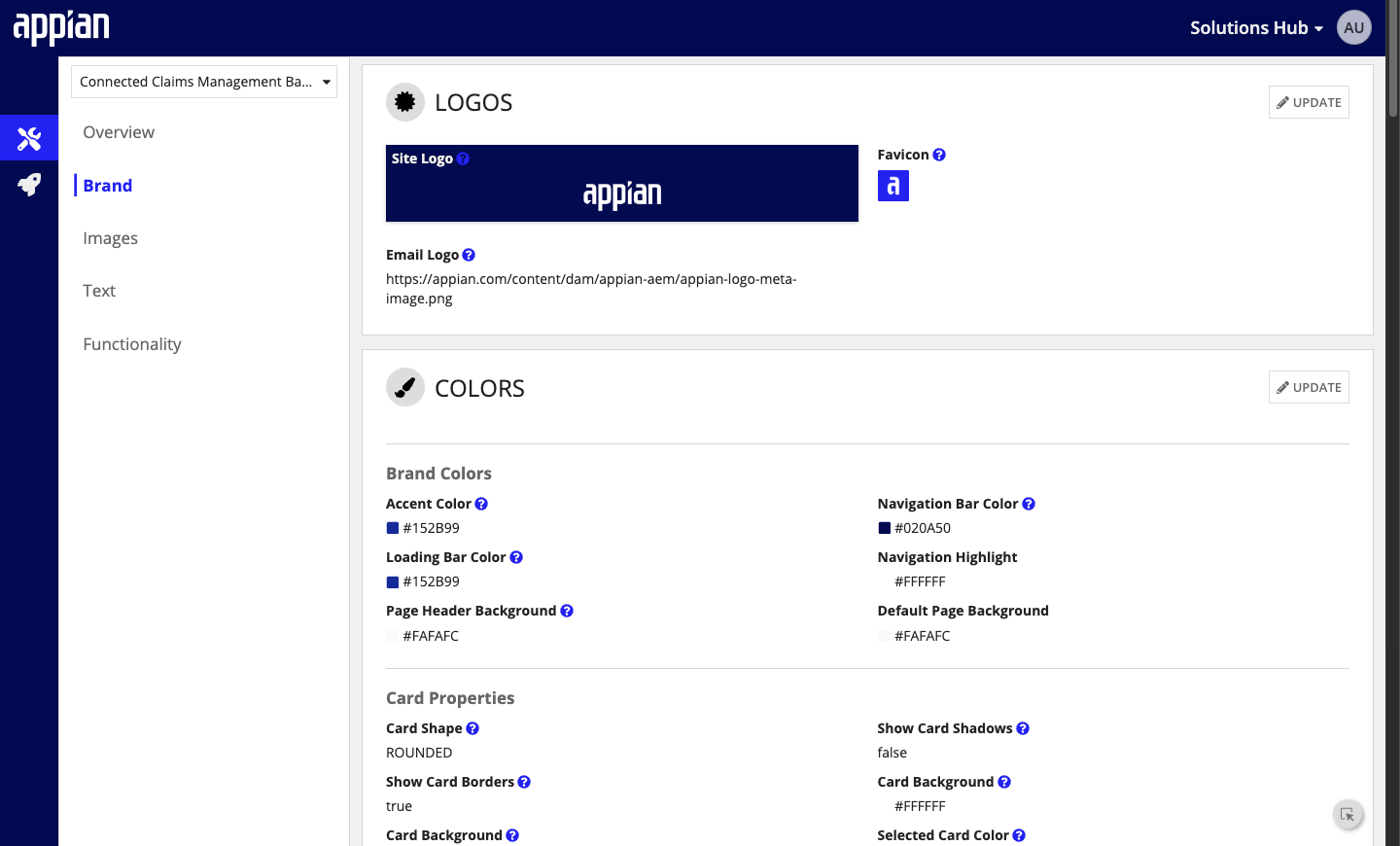
Task: Click the Navigation Bar Color help icon
Action: 1029,504
